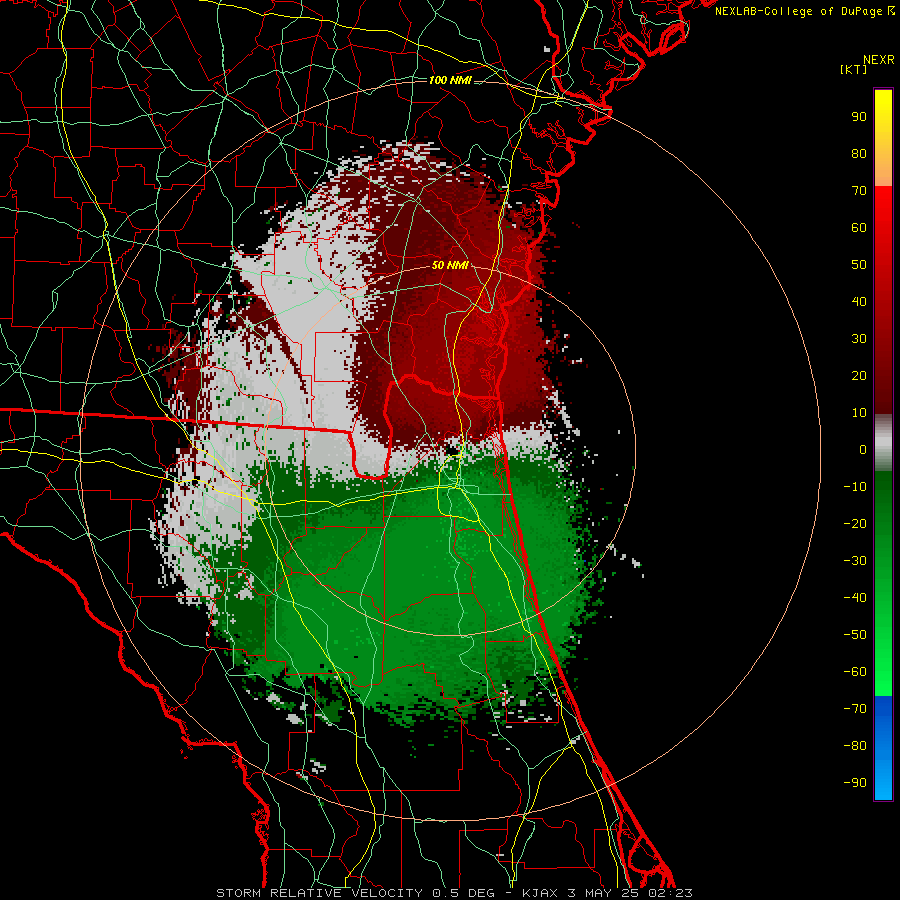Click the 30 value on the velocity color scale

(x=859, y=339)
